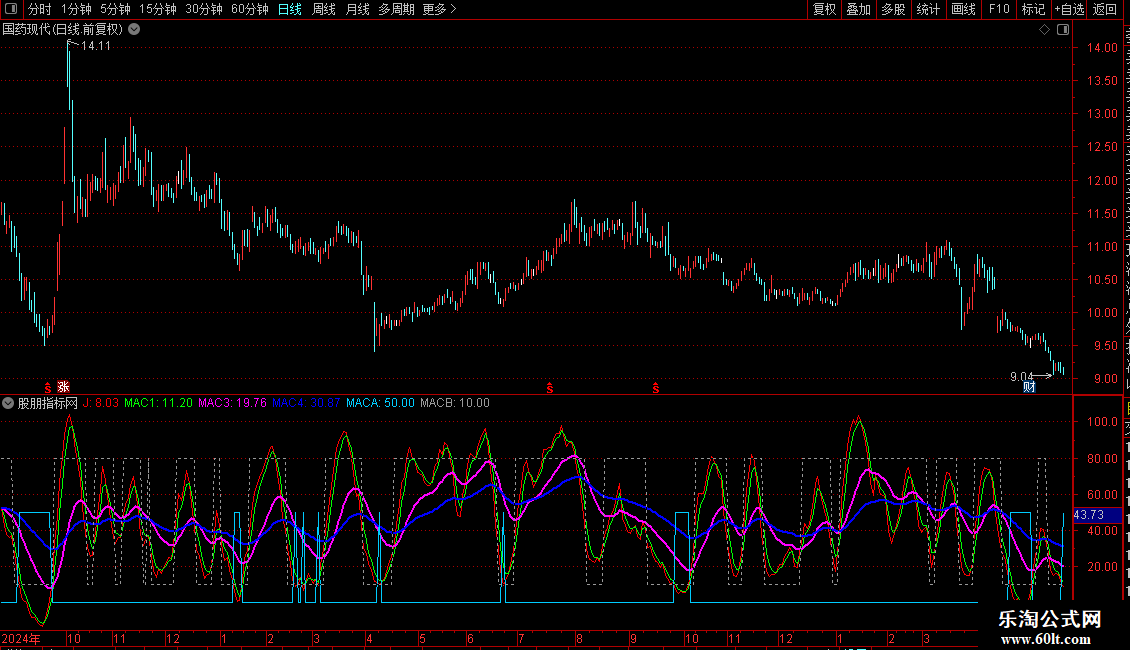Screen dimensions: 1130x650
Task: Click the MAC3: 19.76 indicator value
Action: [233, 403]
